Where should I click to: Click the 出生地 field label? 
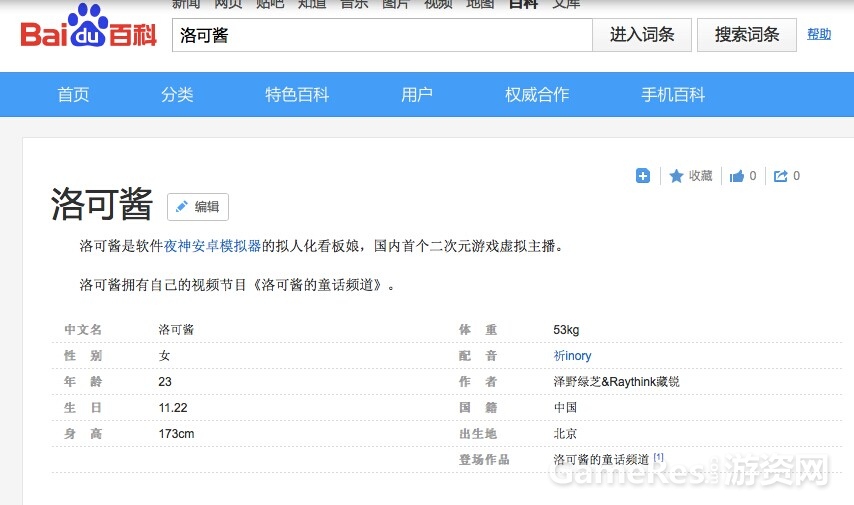(x=478, y=434)
